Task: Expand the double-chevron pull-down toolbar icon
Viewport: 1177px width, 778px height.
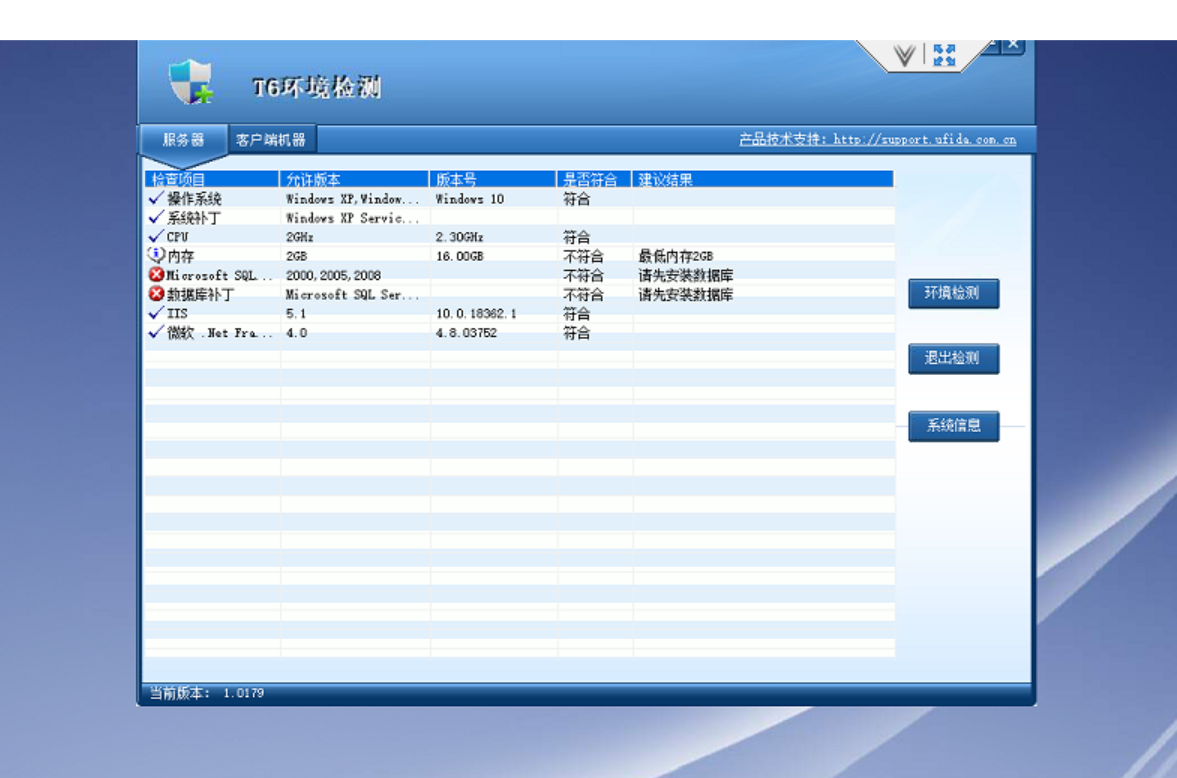Action: coord(905,55)
